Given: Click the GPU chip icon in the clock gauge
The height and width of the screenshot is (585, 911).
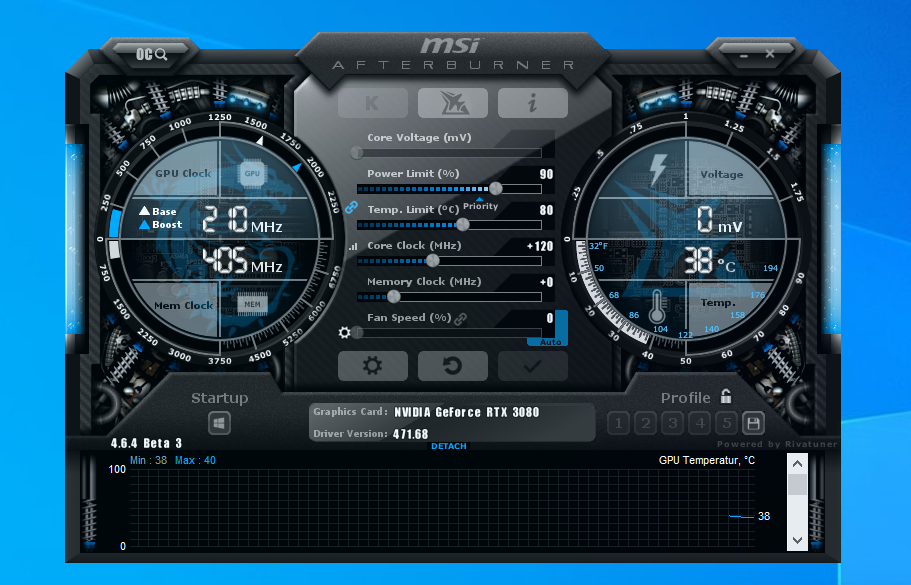Looking at the screenshot, I should 252,173.
